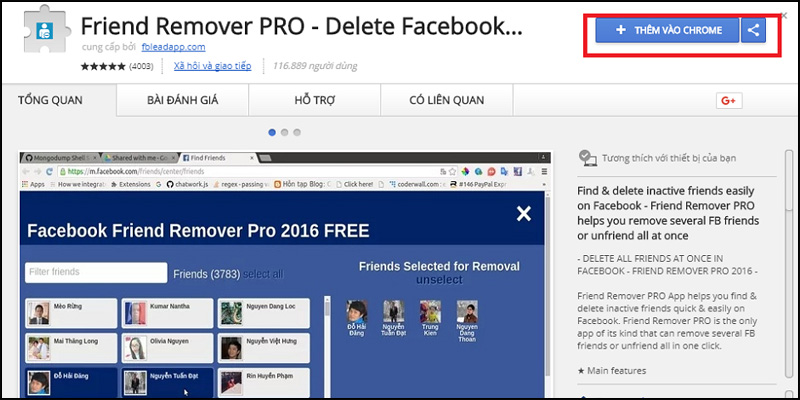Screen dimensions: 800x400
Task: Click the unselect link
Action: point(439,280)
